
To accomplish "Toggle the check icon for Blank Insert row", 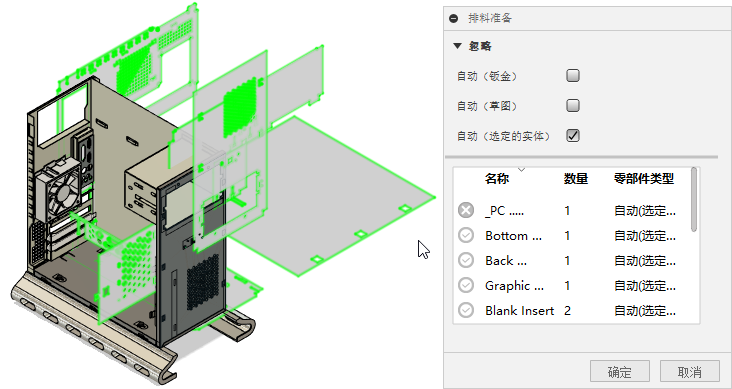I will (465, 310).
